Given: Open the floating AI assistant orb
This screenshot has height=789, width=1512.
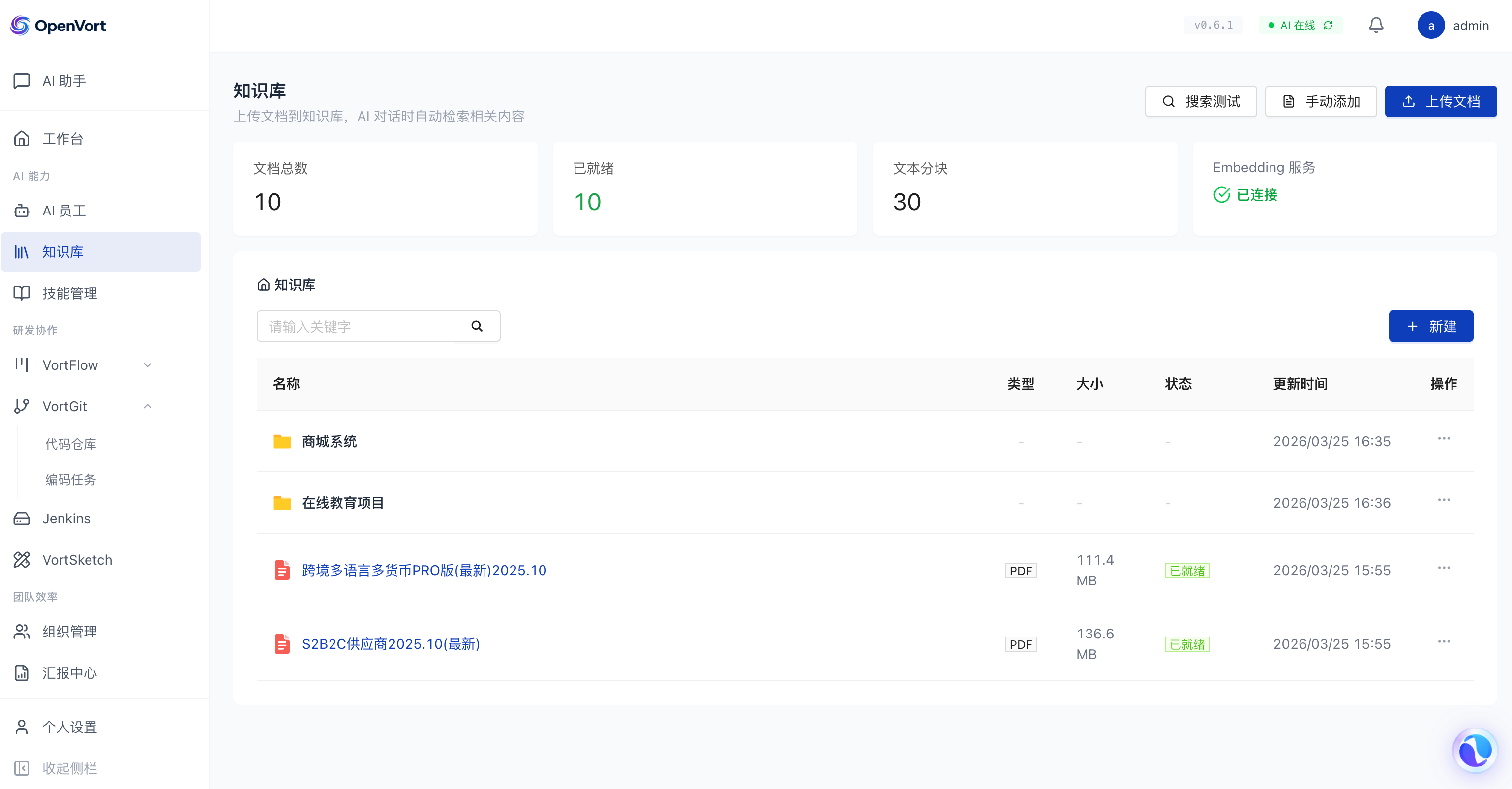Looking at the screenshot, I should pos(1475,750).
